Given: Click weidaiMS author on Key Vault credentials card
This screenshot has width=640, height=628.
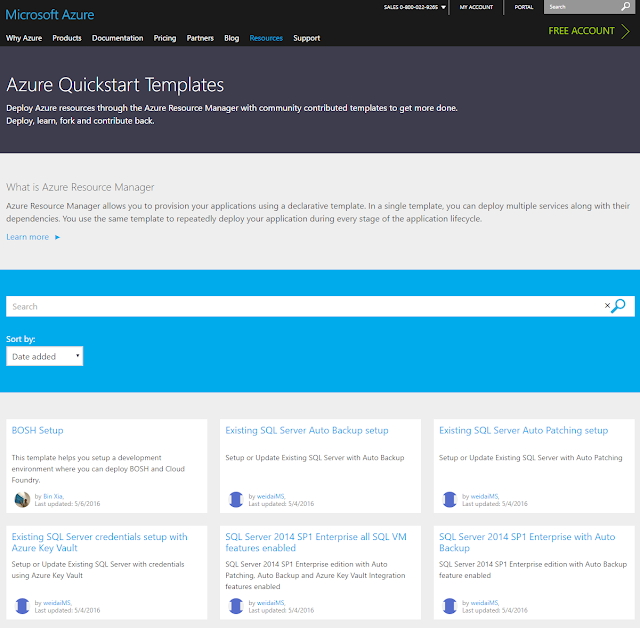Looking at the screenshot, I should pyautogui.click(x=57, y=603).
